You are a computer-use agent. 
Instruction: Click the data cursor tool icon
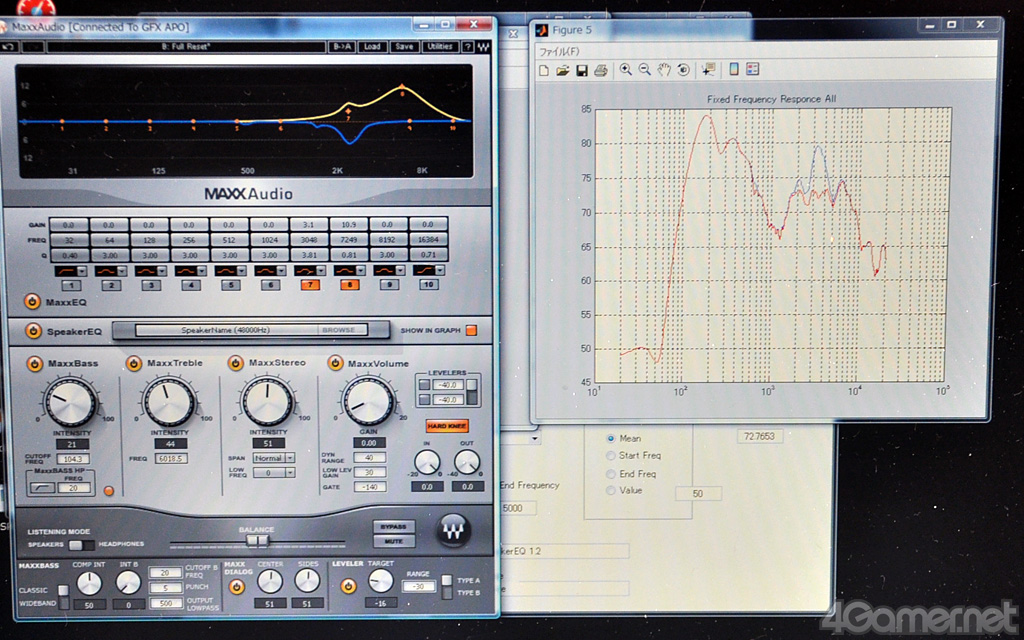click(x=708, y=70)
